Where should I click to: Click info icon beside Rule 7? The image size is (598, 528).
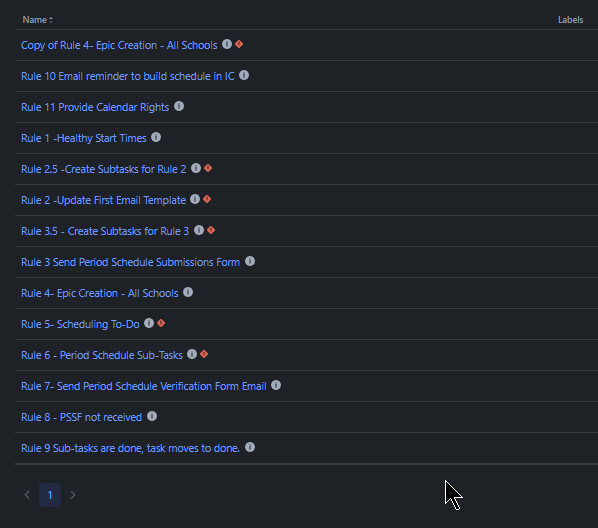coord(276,385)
